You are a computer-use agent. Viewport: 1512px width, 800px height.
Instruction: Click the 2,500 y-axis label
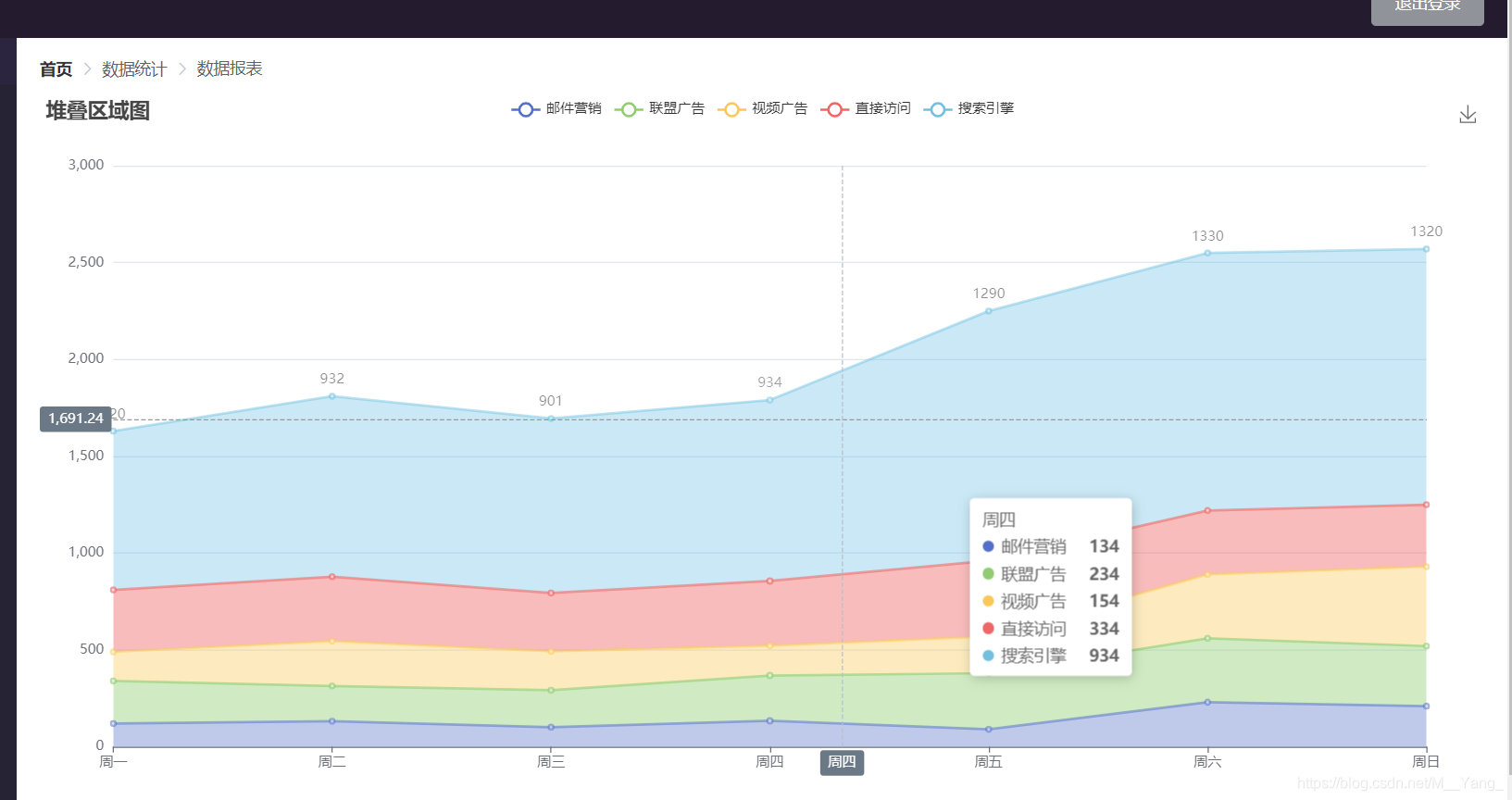click(x=86, y=262)
